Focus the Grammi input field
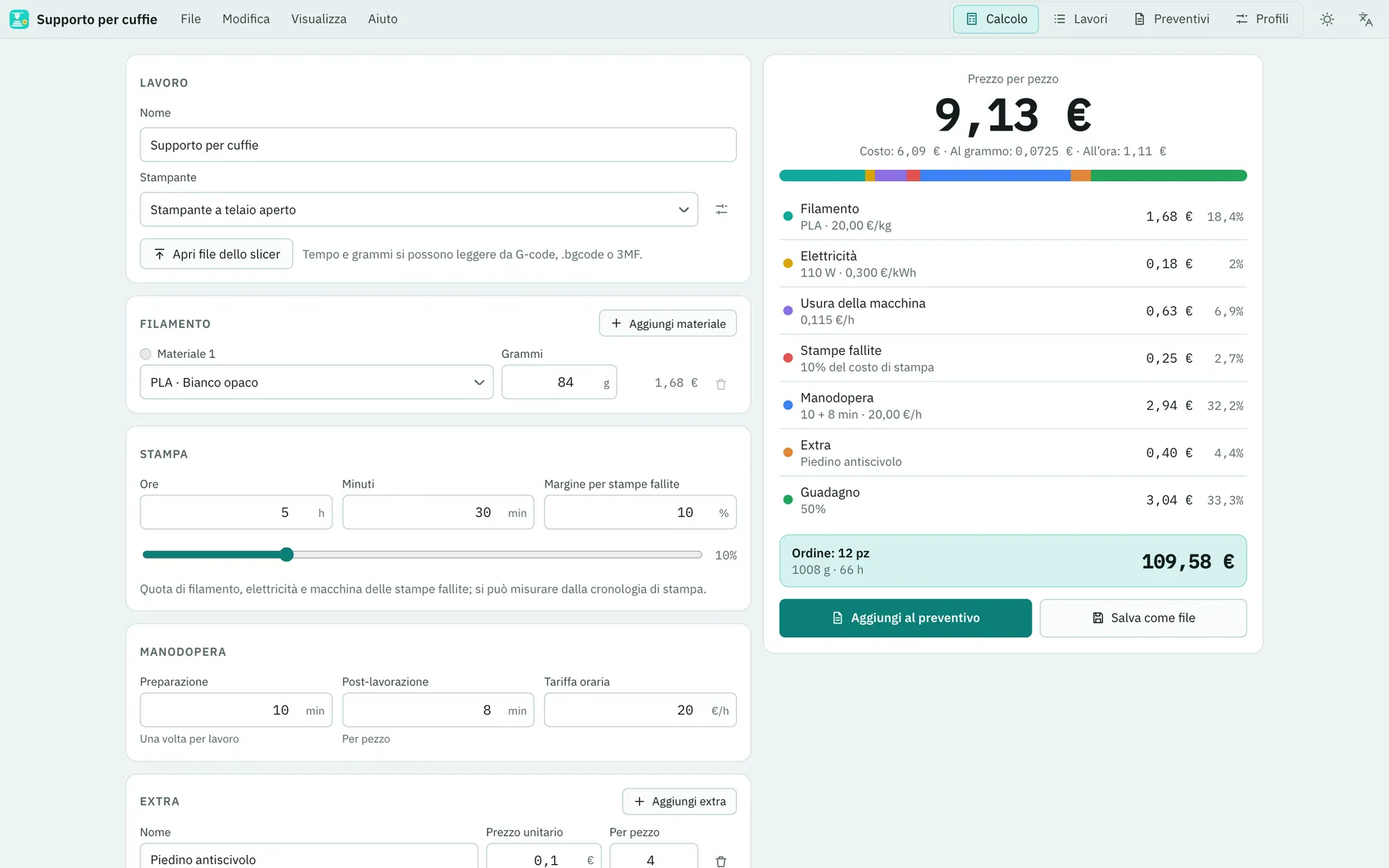 pyautogui.click(x=559, y=382)
